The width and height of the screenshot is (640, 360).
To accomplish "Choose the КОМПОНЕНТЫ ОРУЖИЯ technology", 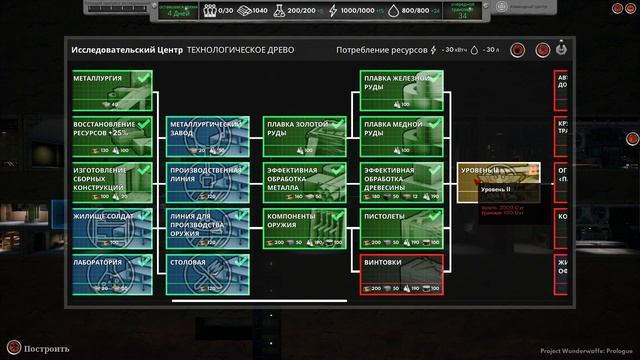I will coord(304,229).
